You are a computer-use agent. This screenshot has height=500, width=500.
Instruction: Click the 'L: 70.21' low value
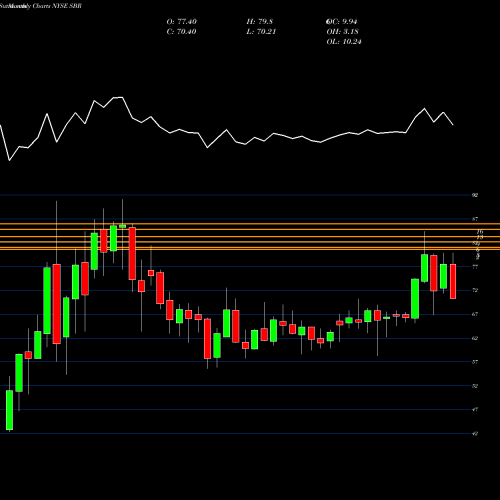261,32
